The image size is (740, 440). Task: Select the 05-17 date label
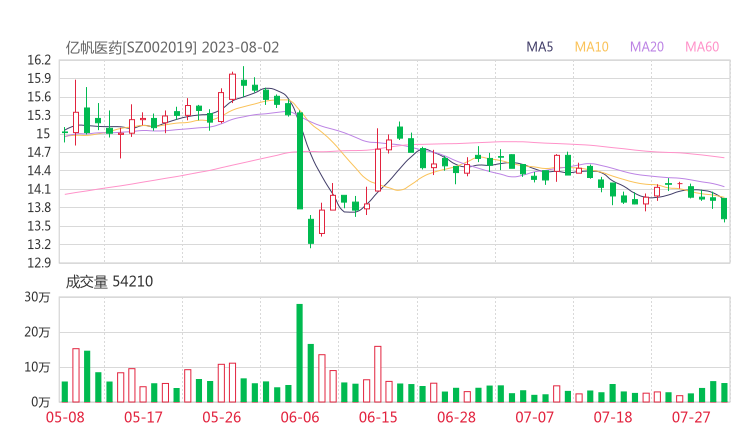[143, 417]
